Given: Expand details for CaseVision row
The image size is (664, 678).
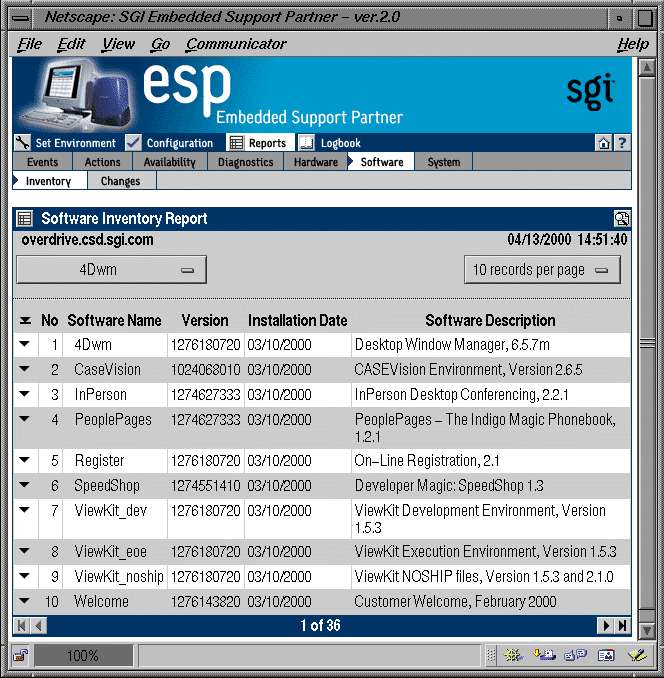Looking at the screenshot, I should tap(25, 369).
